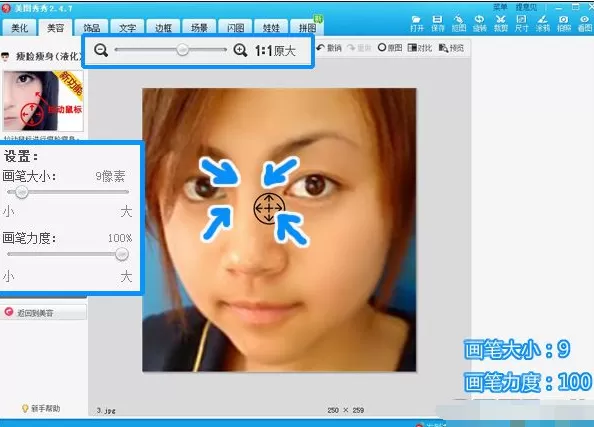Viewport: 594px width, 427px height.
Task: Open the 菜单 menu
Action: tap(500, 7)
